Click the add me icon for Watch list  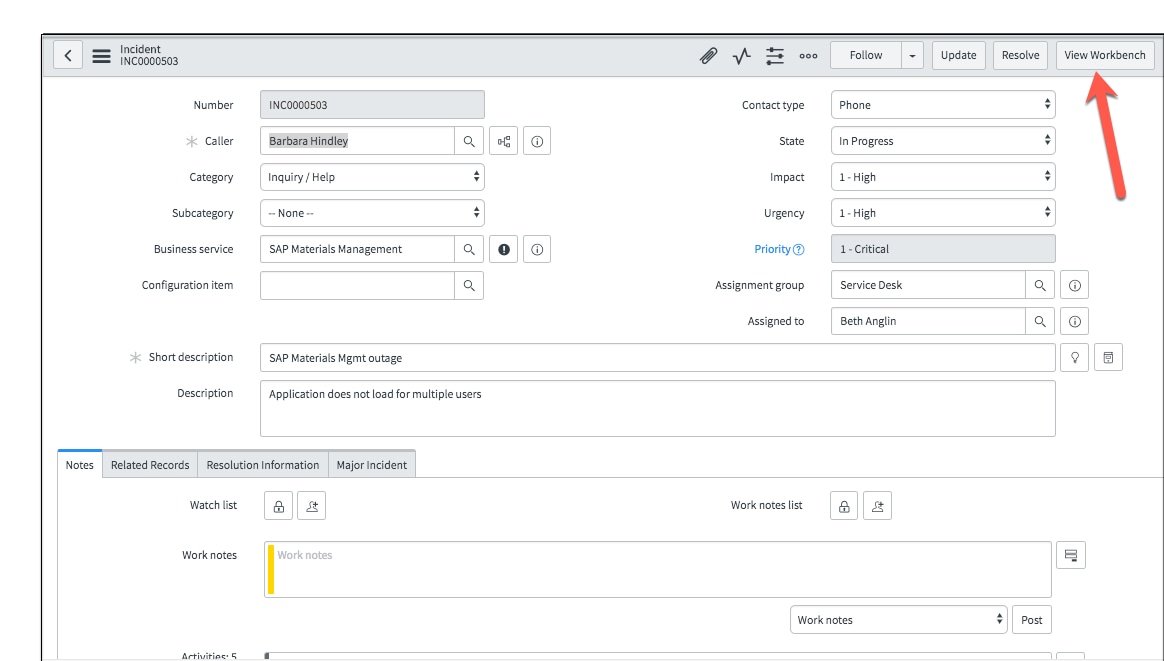pyautogui.click(x=311, y=505)
